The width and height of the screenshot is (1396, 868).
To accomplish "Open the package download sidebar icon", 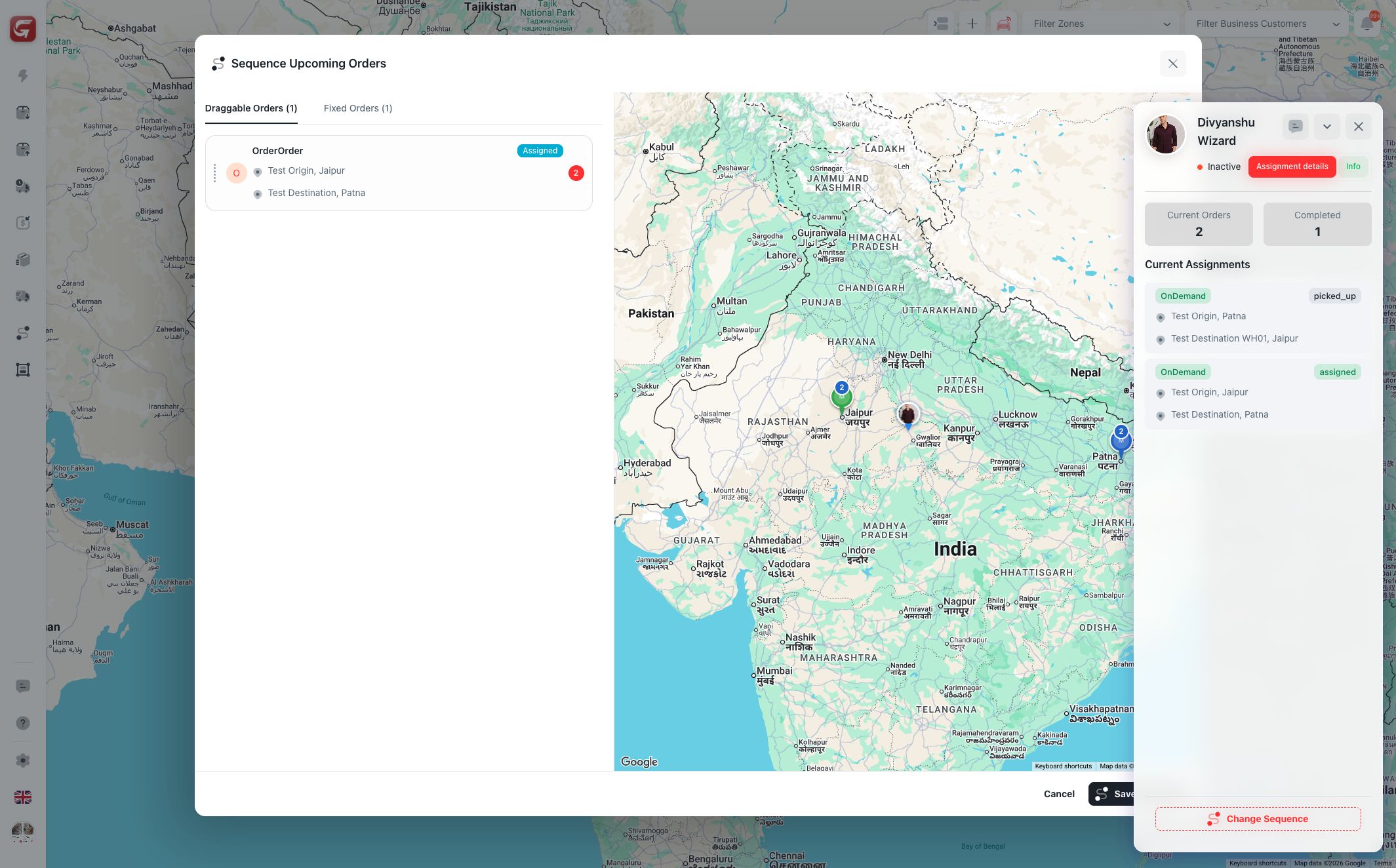I will point(23,113).
